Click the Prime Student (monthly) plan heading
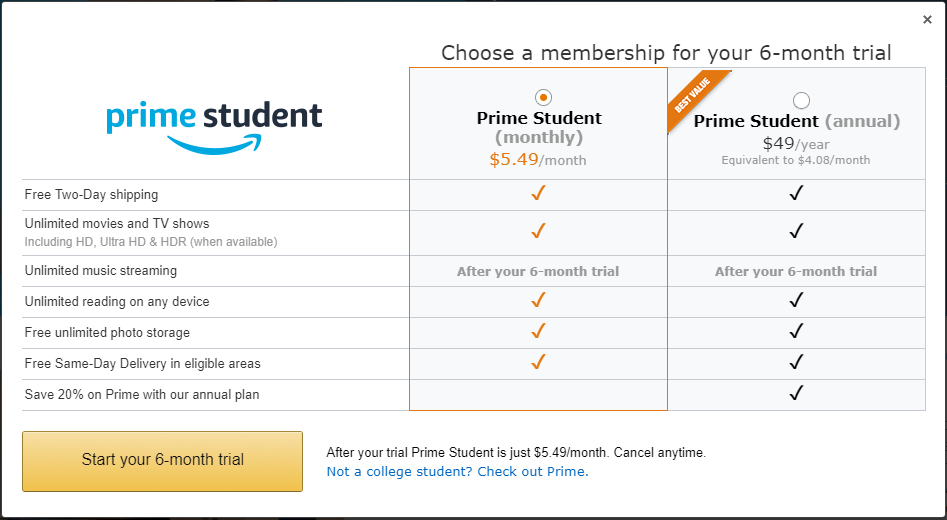947x520 pixels. coord(538,127)
